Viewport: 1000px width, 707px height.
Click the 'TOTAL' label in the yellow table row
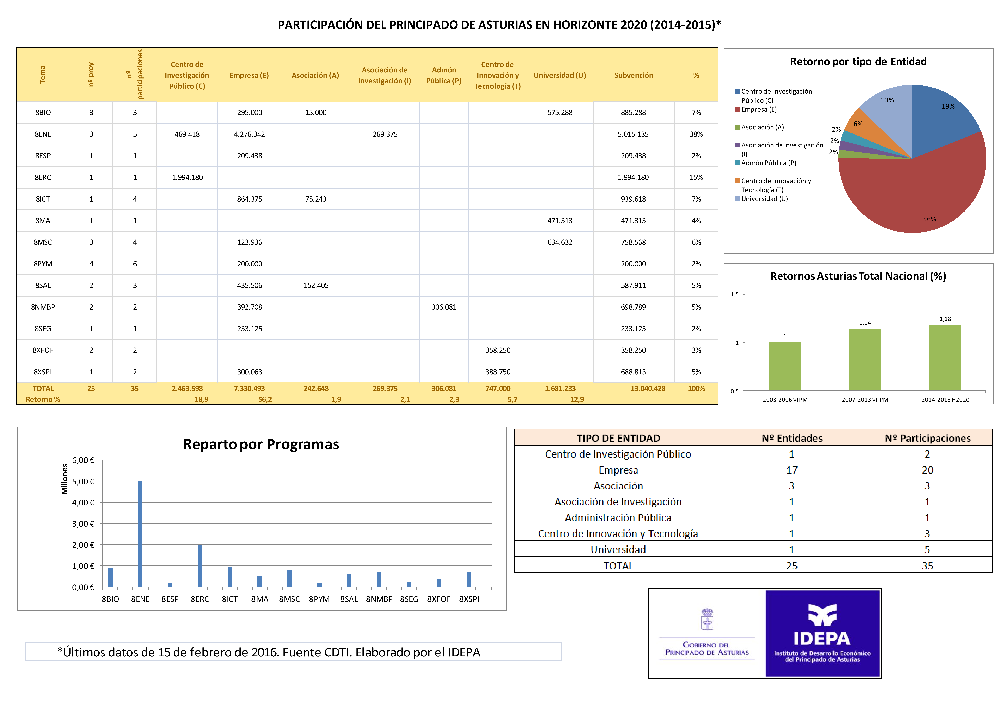43,388
